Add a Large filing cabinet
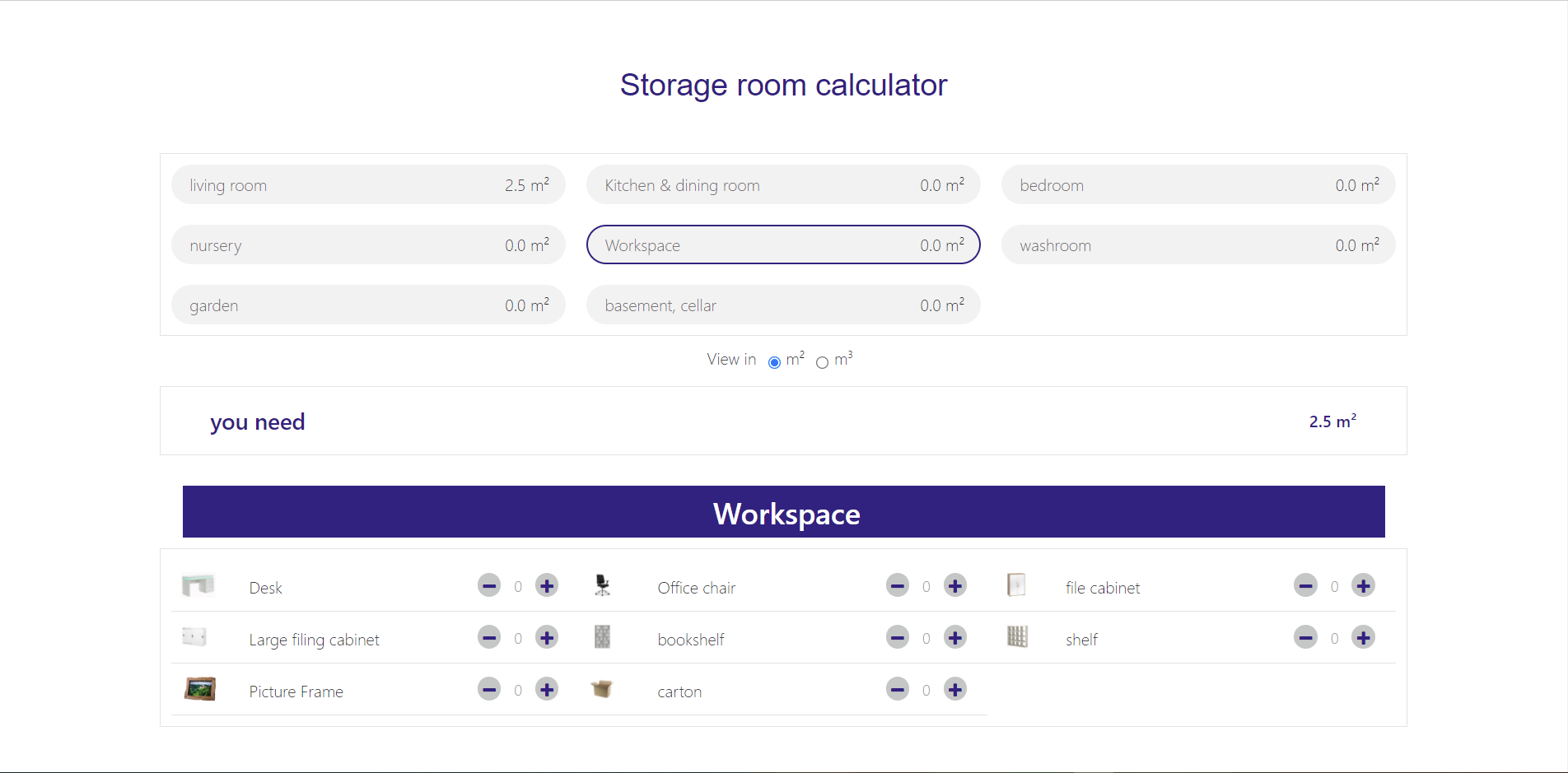Screen dimensions: 1568x773 pos(547,638)
